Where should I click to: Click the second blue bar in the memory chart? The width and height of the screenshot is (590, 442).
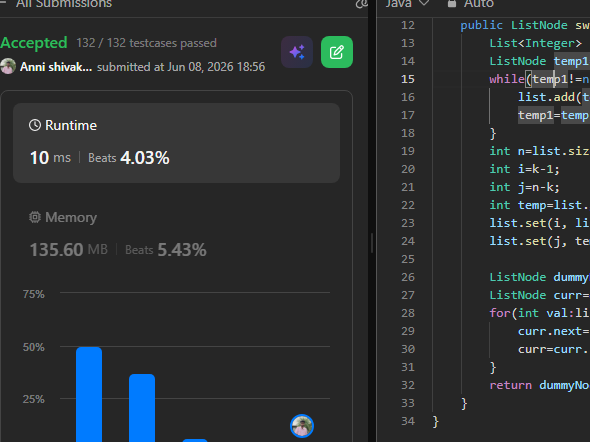click(x=142, y=408)
